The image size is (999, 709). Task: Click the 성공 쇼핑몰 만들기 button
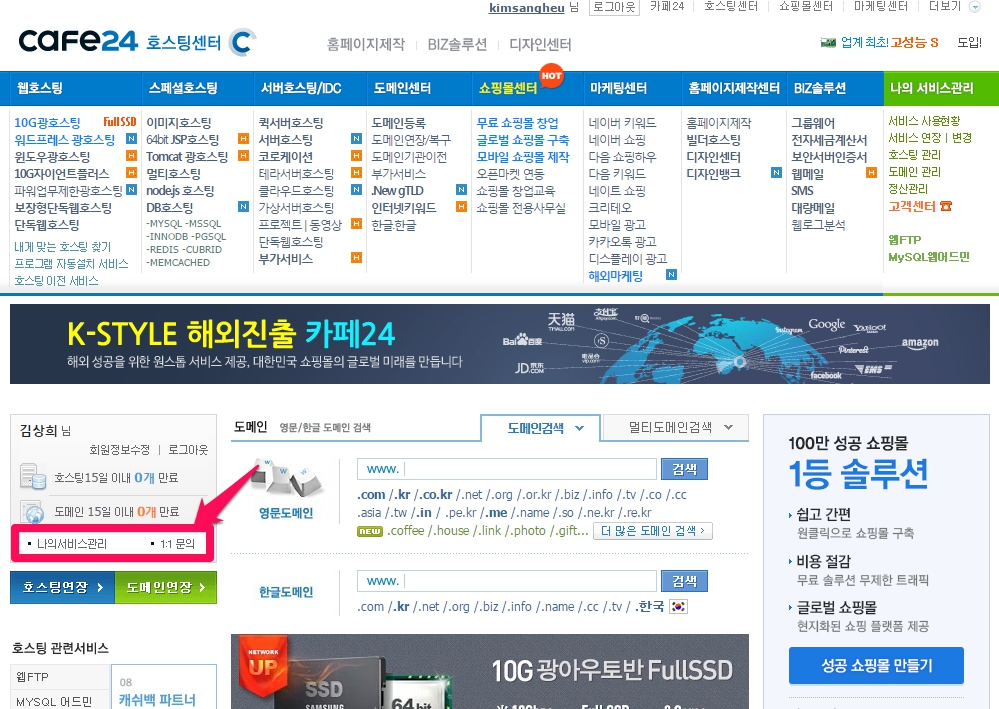876,665
